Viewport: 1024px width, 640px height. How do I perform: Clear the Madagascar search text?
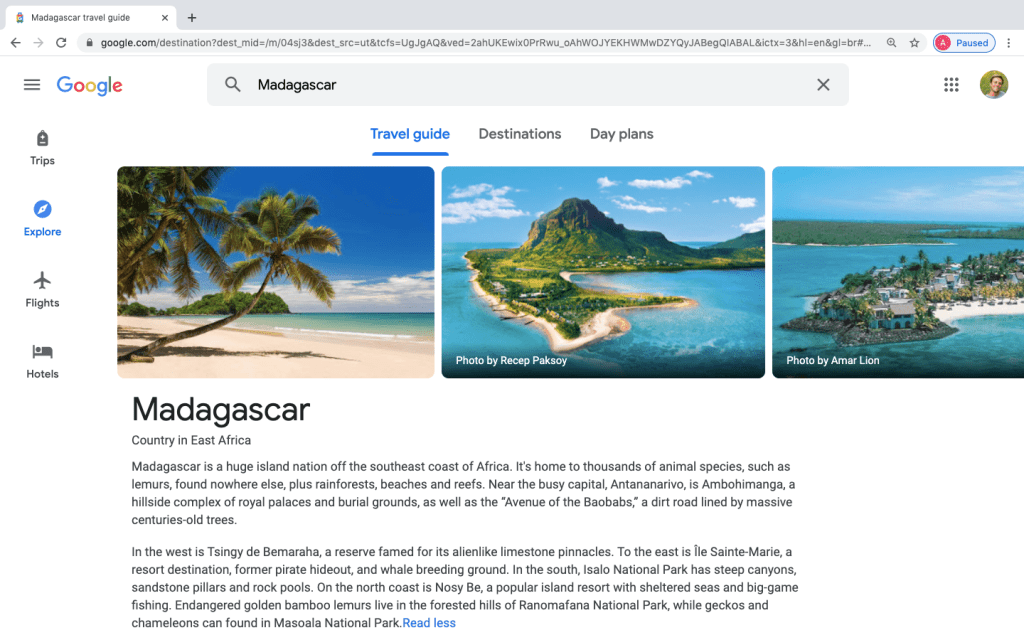pyautogui.click(x=823, y=85)
